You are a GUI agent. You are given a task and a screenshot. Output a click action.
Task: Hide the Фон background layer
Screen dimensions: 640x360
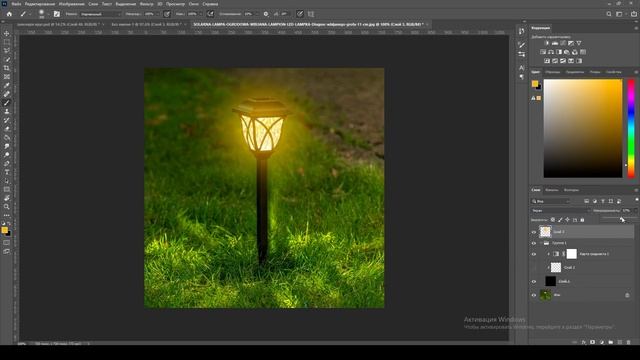click(x=533, y=295)
